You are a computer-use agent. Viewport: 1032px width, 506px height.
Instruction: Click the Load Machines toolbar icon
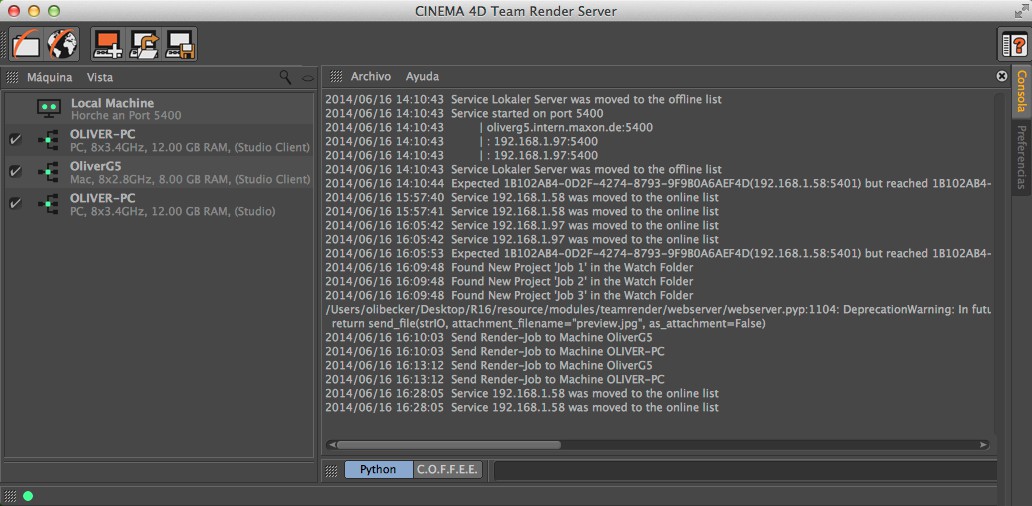coord(143,44)
